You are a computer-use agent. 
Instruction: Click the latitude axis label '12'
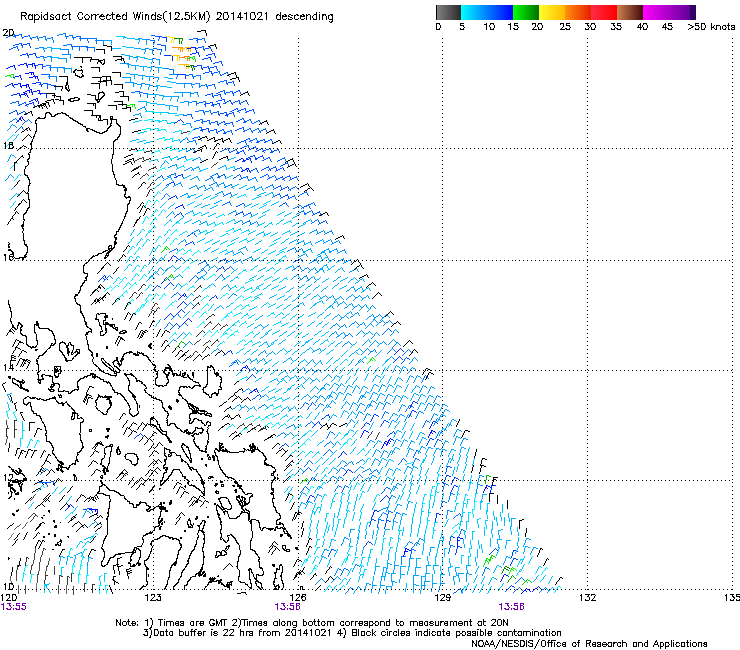click(8, 477)
